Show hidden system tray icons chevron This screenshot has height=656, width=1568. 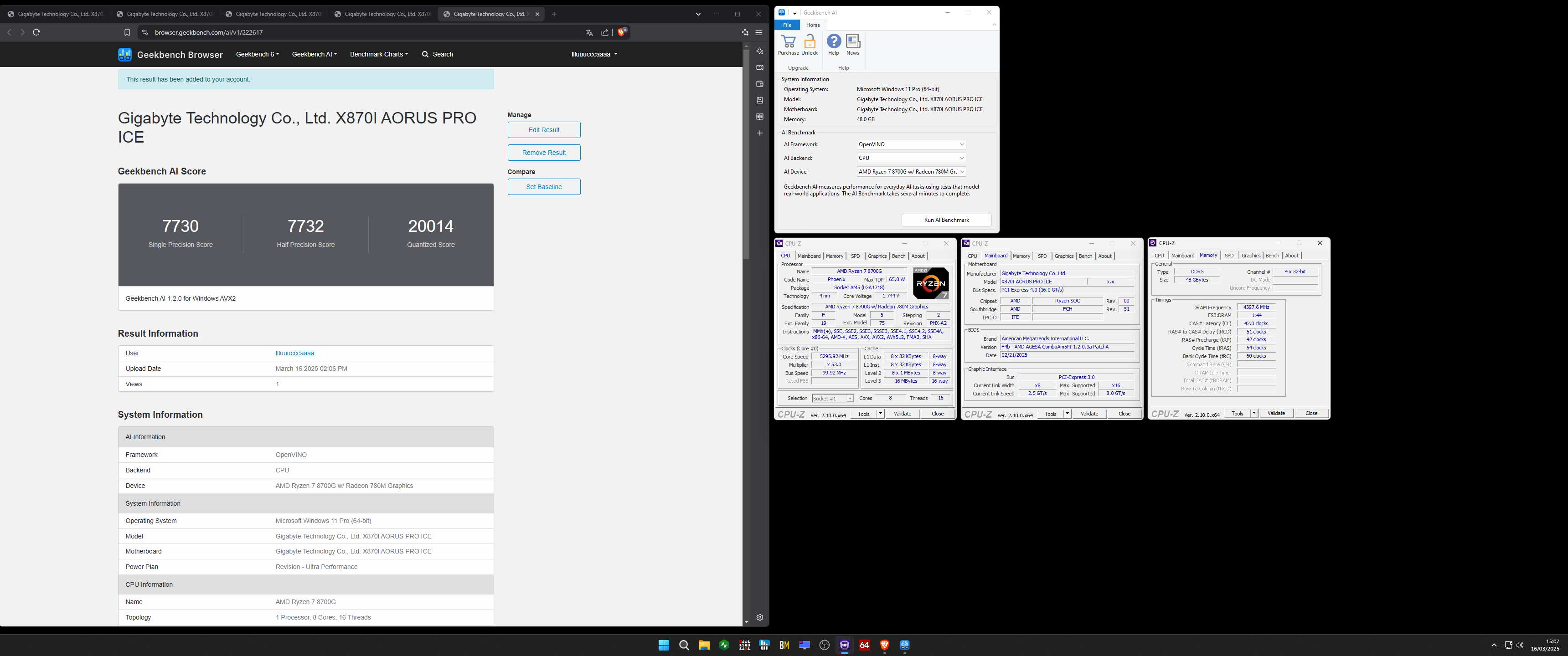pyautogui.click(x=1494, y=645)
